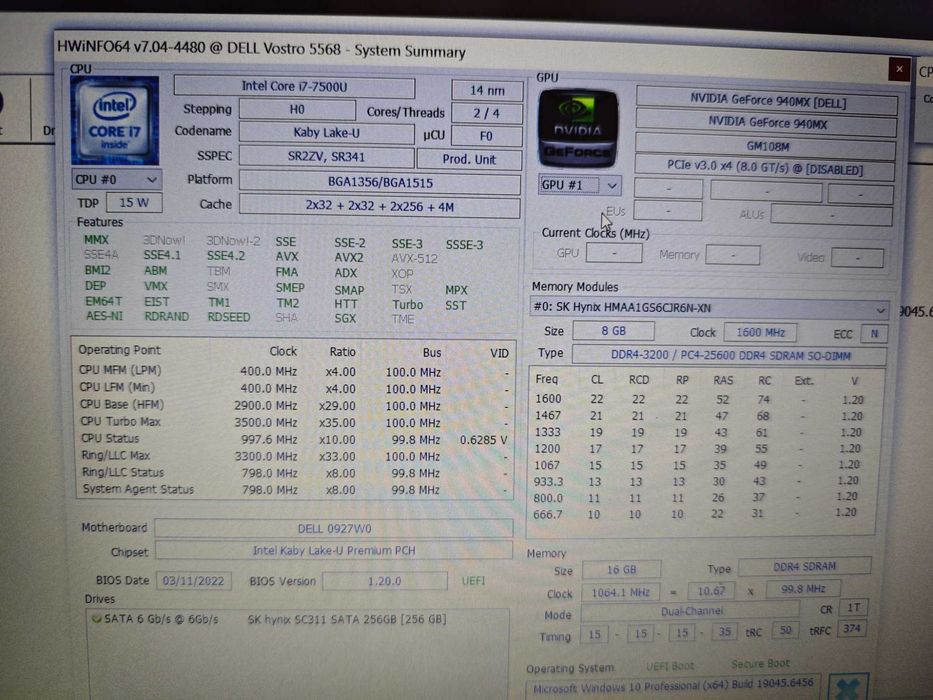Click the NVIDIA GeForce logo
Image resolution: width=933 pixels, height=700 pixels.
tap(578, 127)
